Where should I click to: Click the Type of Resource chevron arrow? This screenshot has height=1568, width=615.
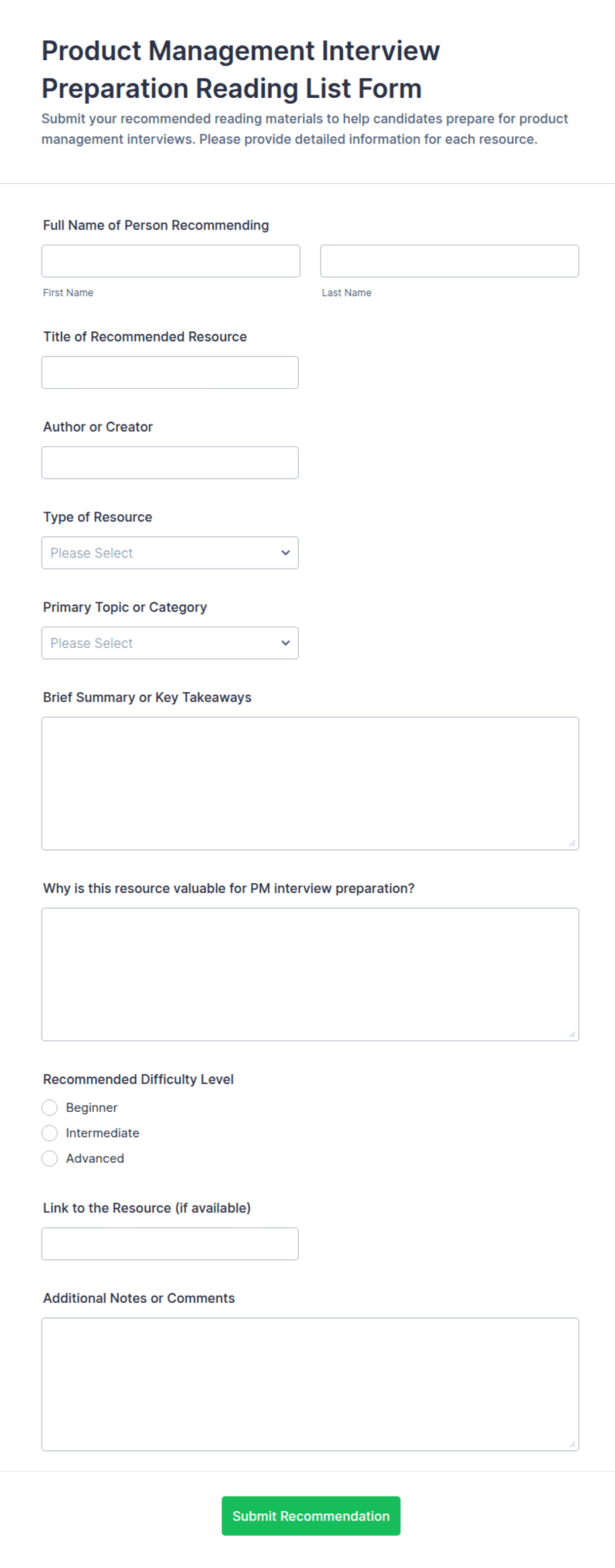(286, 553)
